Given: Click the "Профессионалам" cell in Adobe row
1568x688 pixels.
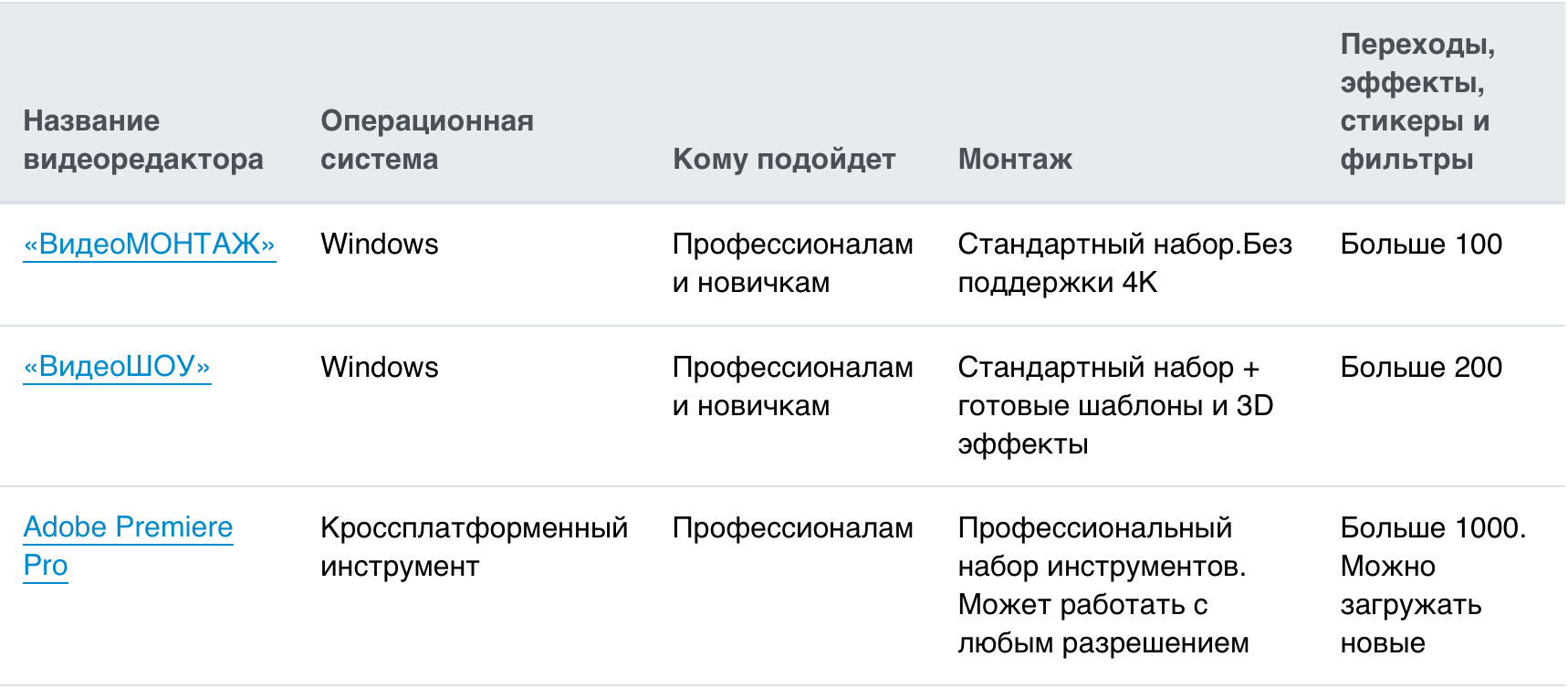Looking at the screenshot, I should (792, 528).
